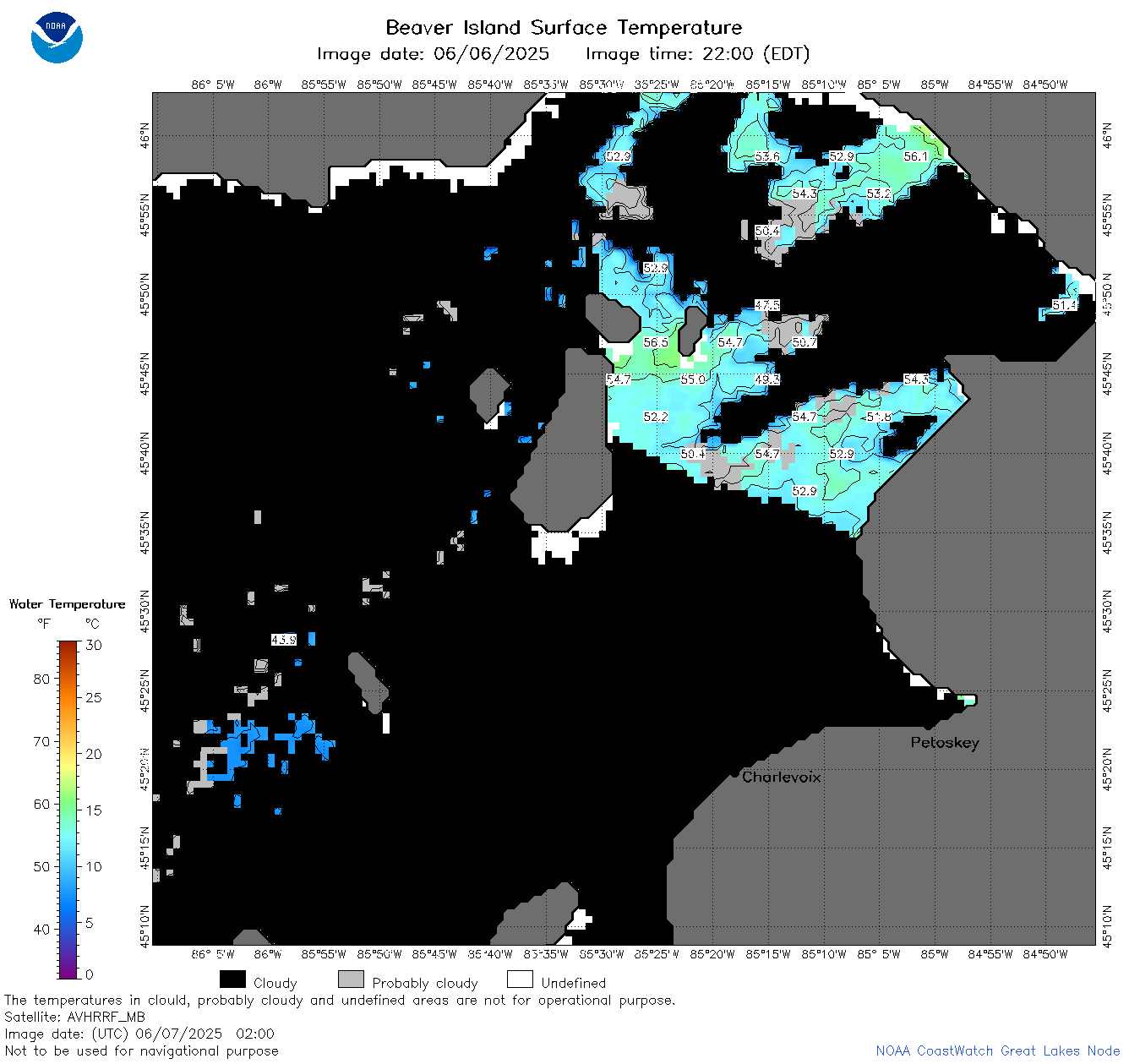Click the 'Image time: 22:00 (EDT)' text
The image size is (1129, 1064).
(x=697, y=54)
